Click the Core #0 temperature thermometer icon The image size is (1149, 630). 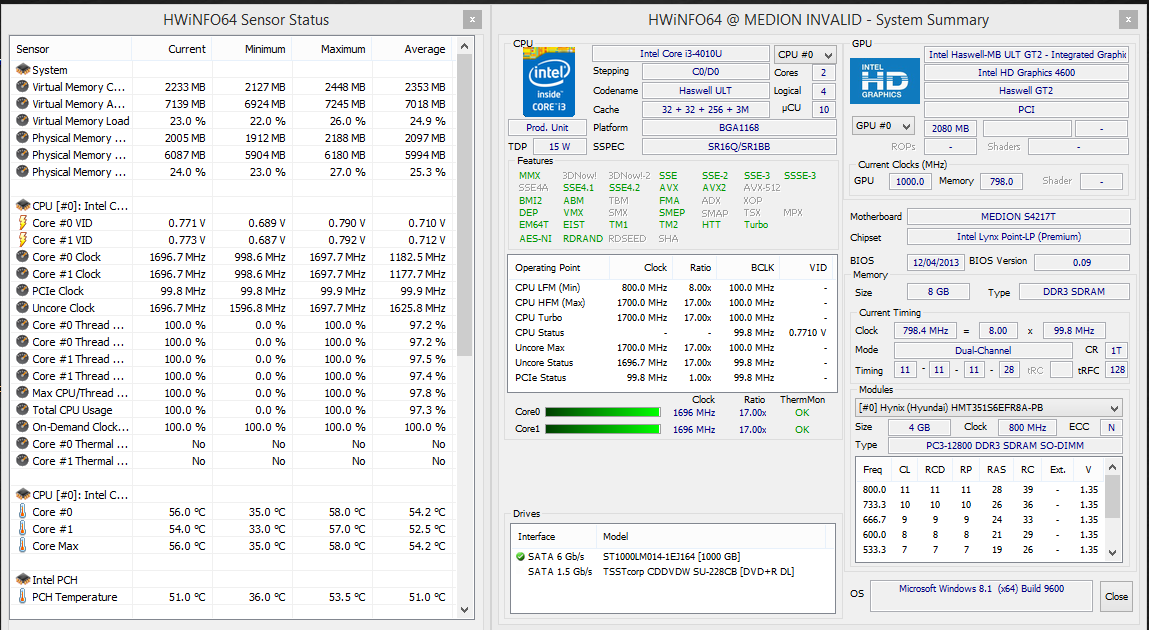pyautogui.click(x=23, y=511)
